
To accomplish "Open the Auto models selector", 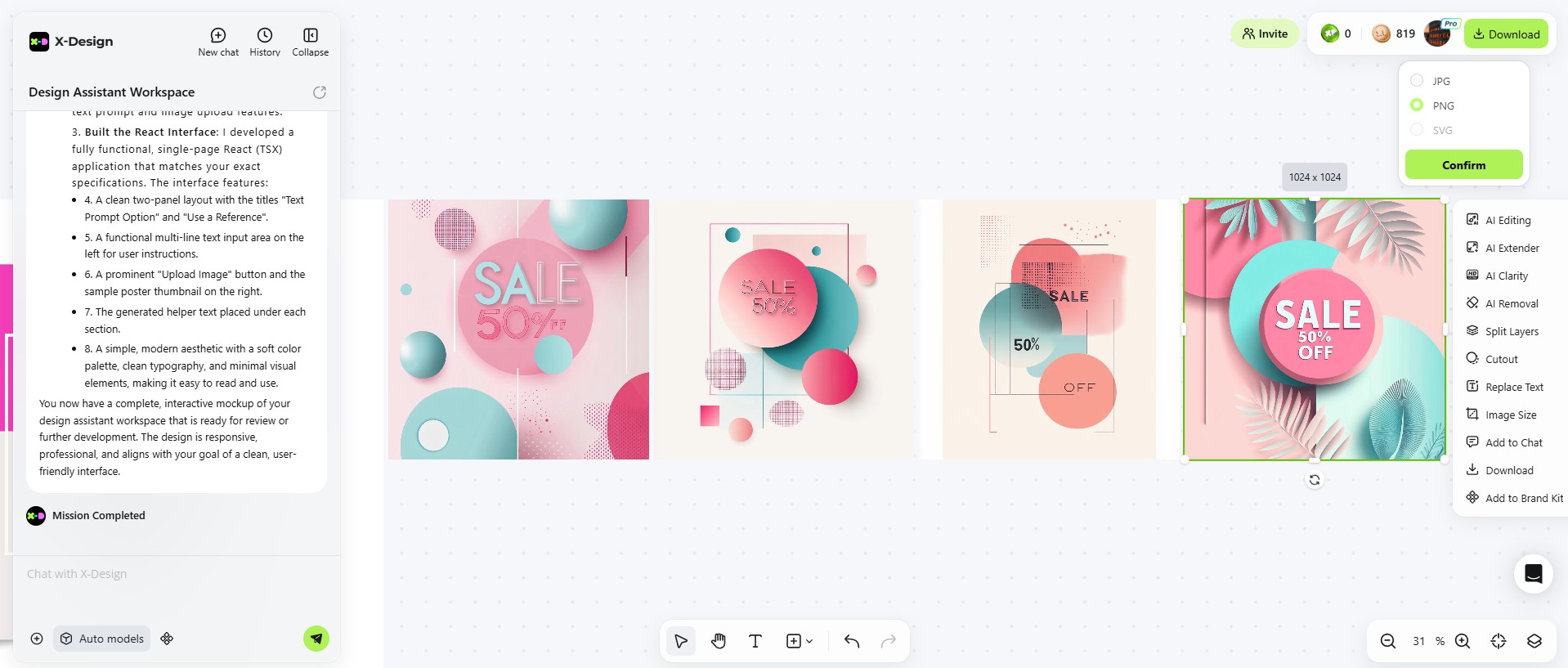I will coord(102,639).
